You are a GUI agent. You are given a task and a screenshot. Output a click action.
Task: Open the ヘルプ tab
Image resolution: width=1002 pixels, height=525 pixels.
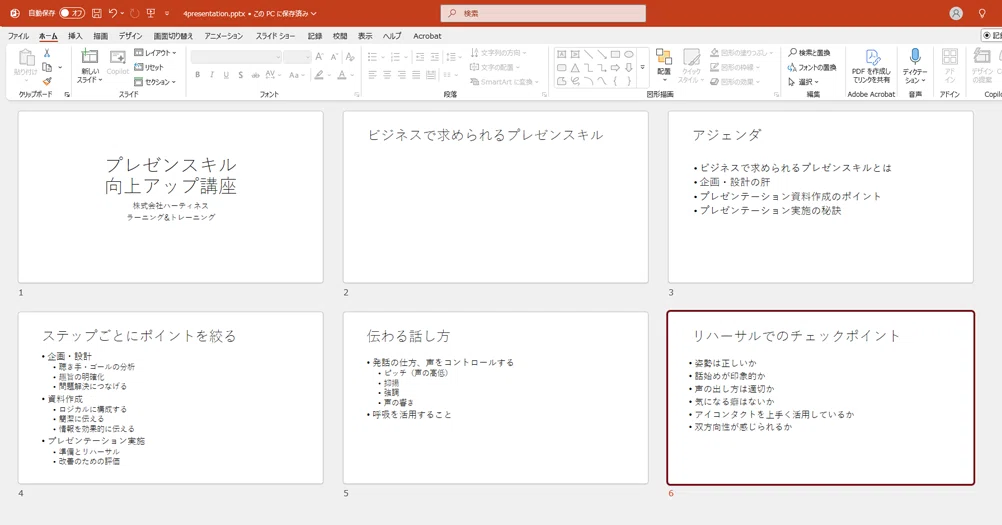(x=392, y=36)
